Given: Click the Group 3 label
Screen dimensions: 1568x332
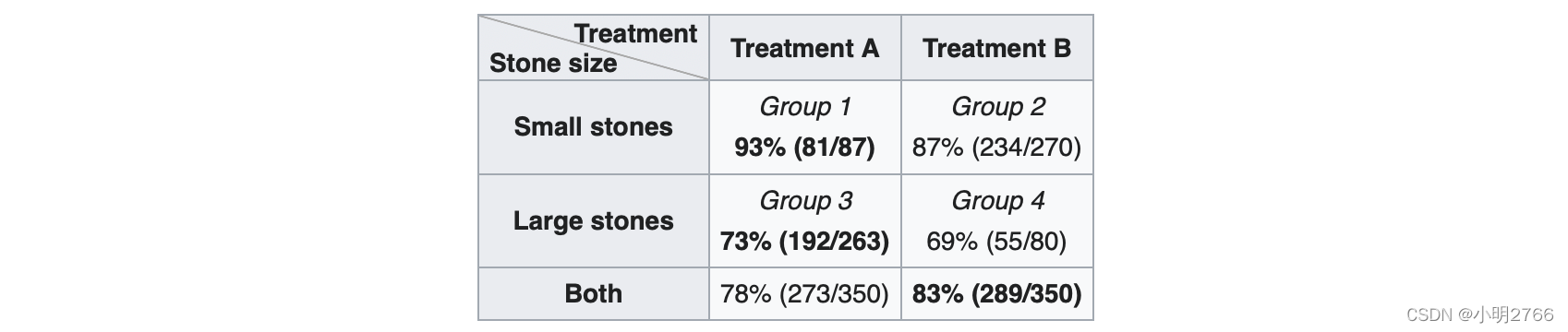Looking at the screenshot, I should point(805,201).
